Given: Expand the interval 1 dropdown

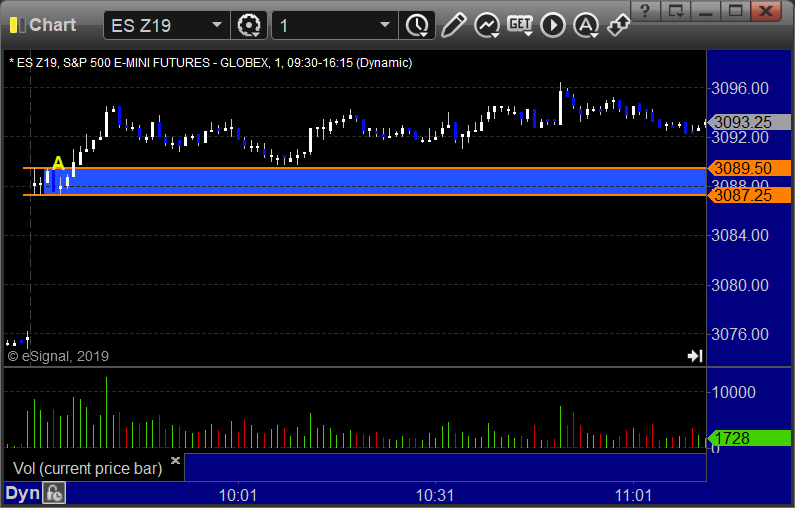Looking at the screenshot, I should tap(385, 25).
